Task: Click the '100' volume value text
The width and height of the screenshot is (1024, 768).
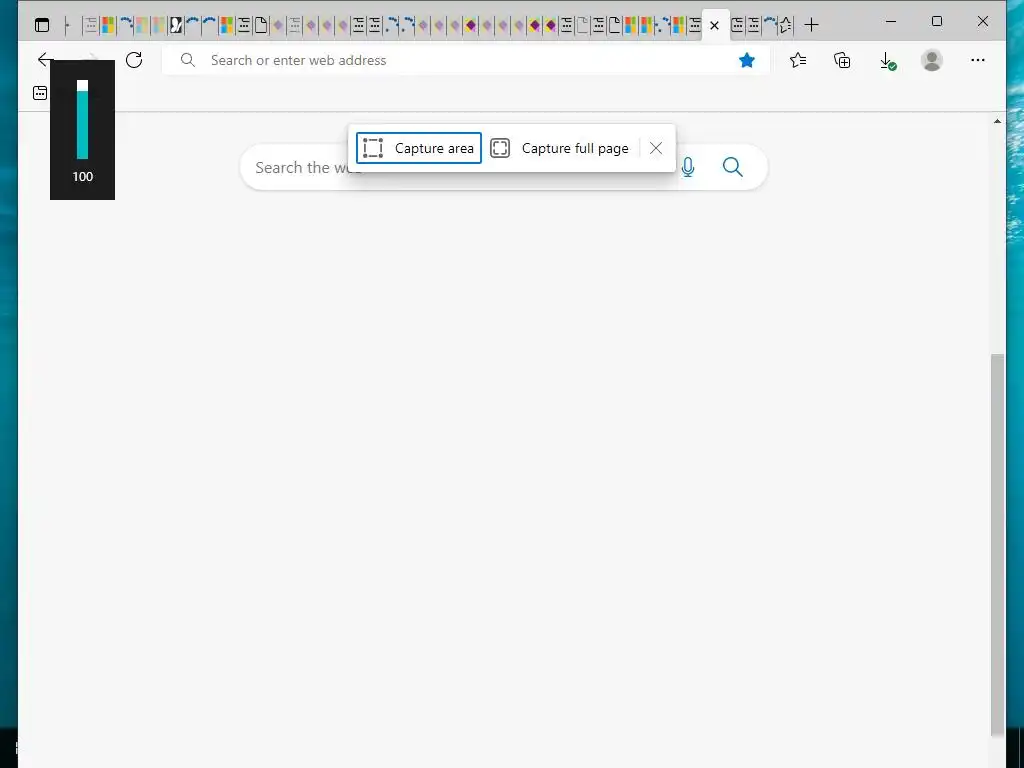Action: (x=82, y=176)
